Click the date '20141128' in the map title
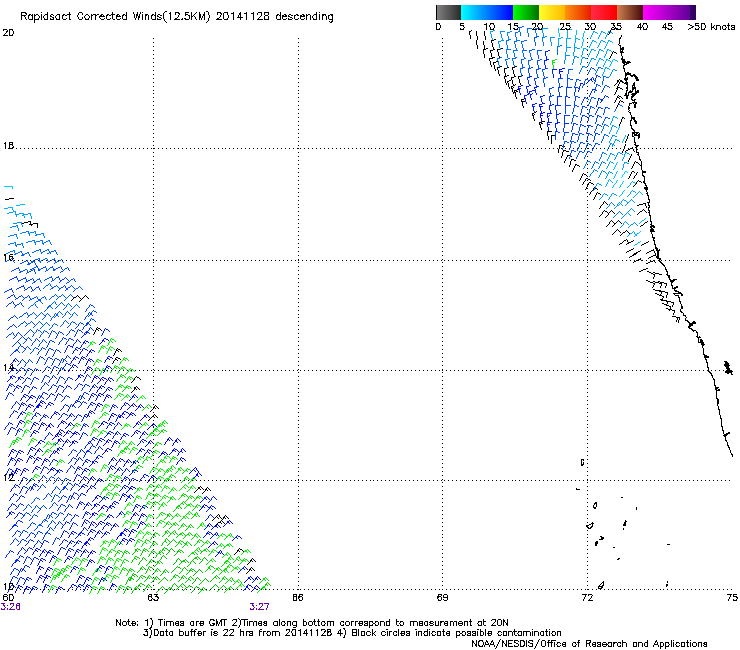Viewport: 740px width, 650px height. click(x=243, y=16)
